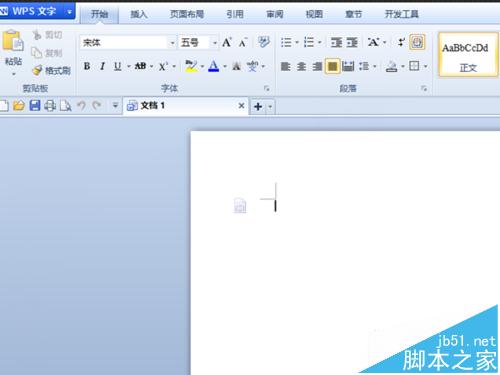Screen dimensions: 500x375
Task: Decrease font size with small A
Action: [243, 43]
